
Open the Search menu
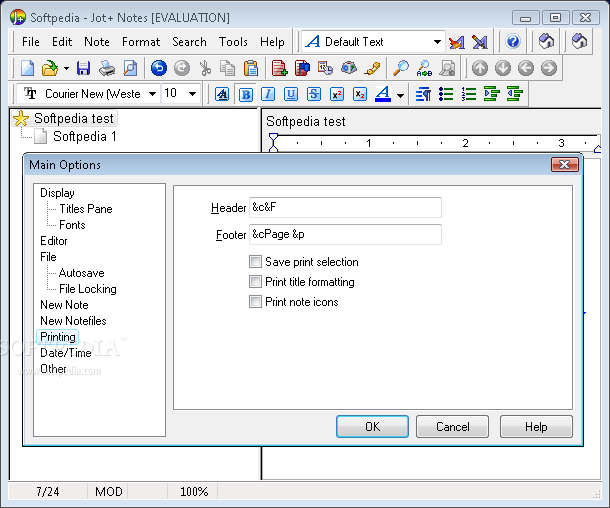(x=189, y=42)
